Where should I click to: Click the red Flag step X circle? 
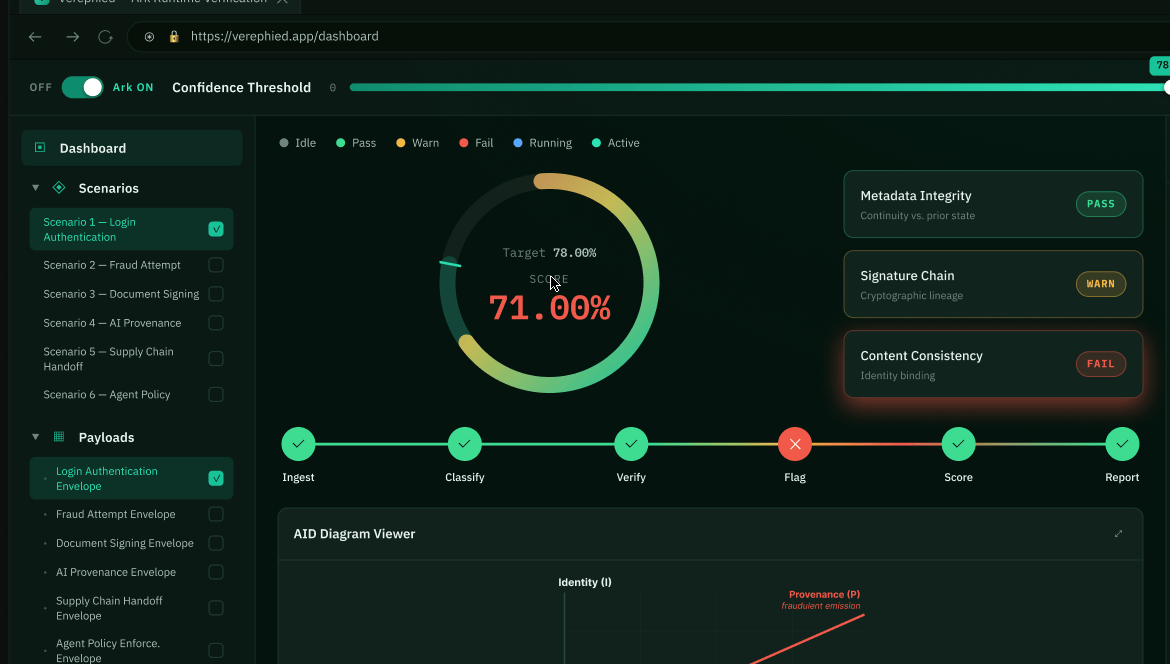pos(795,444)
